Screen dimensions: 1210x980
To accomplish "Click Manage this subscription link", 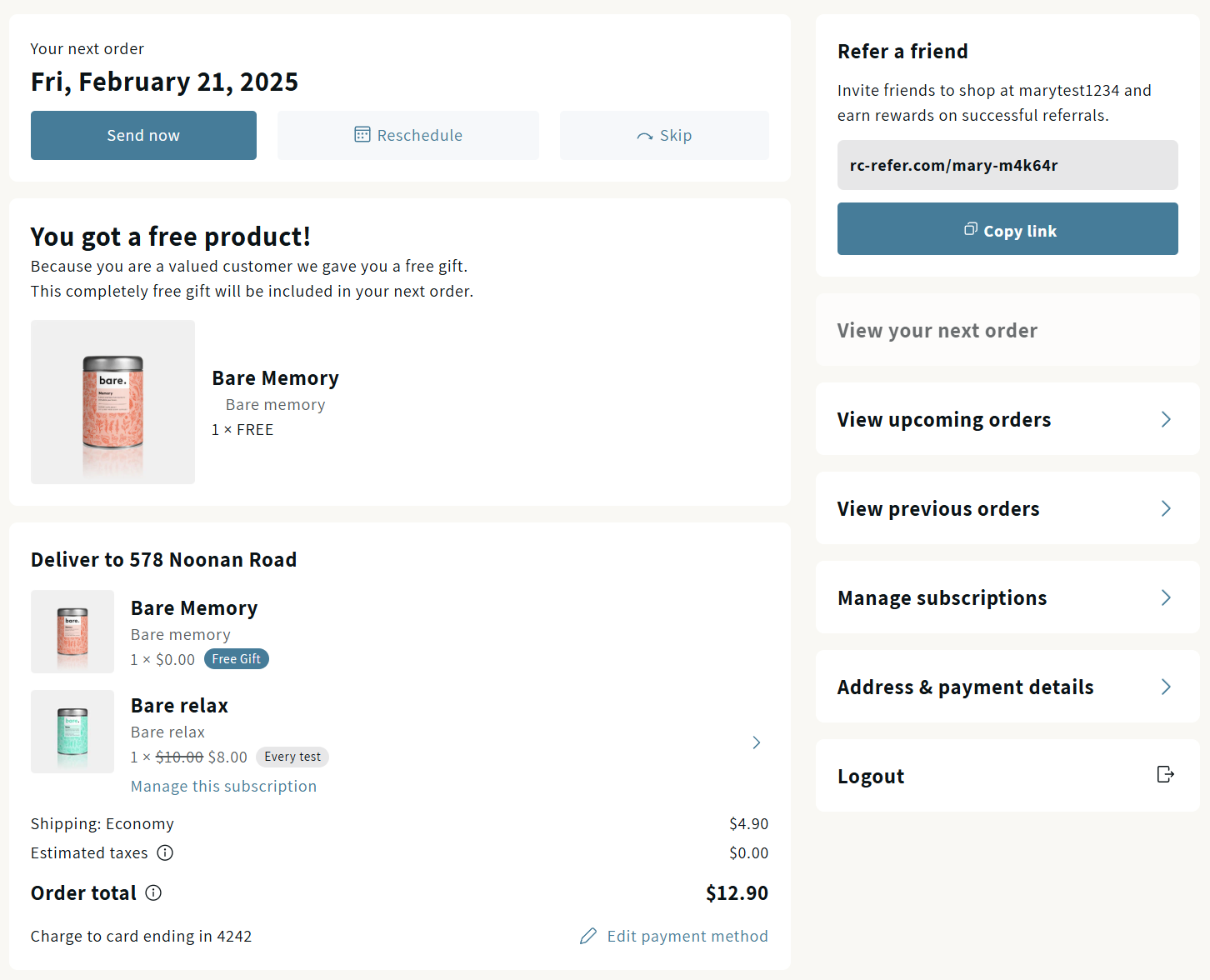I will [223, 786].
